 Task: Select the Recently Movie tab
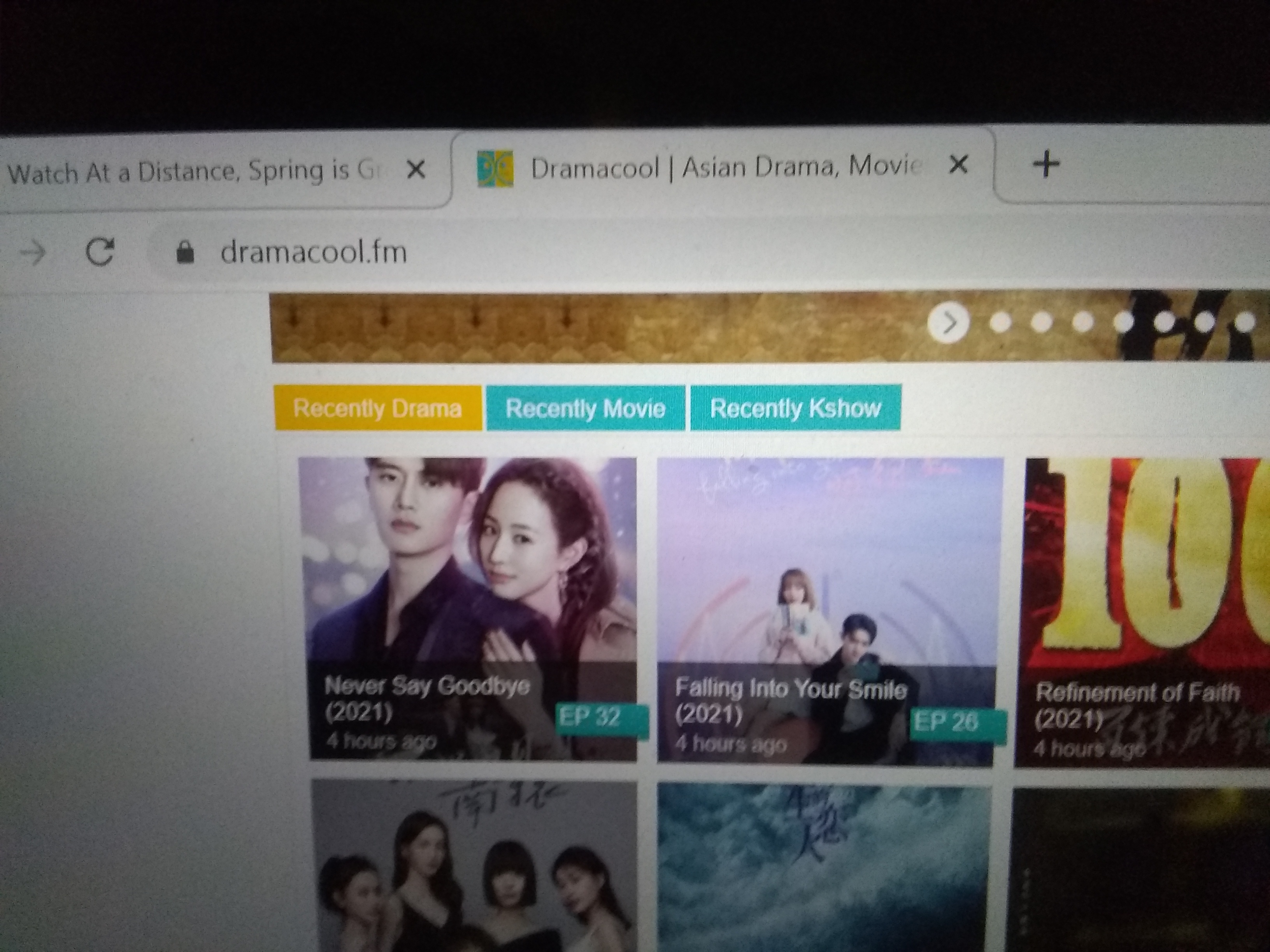[x=585, y=408]
